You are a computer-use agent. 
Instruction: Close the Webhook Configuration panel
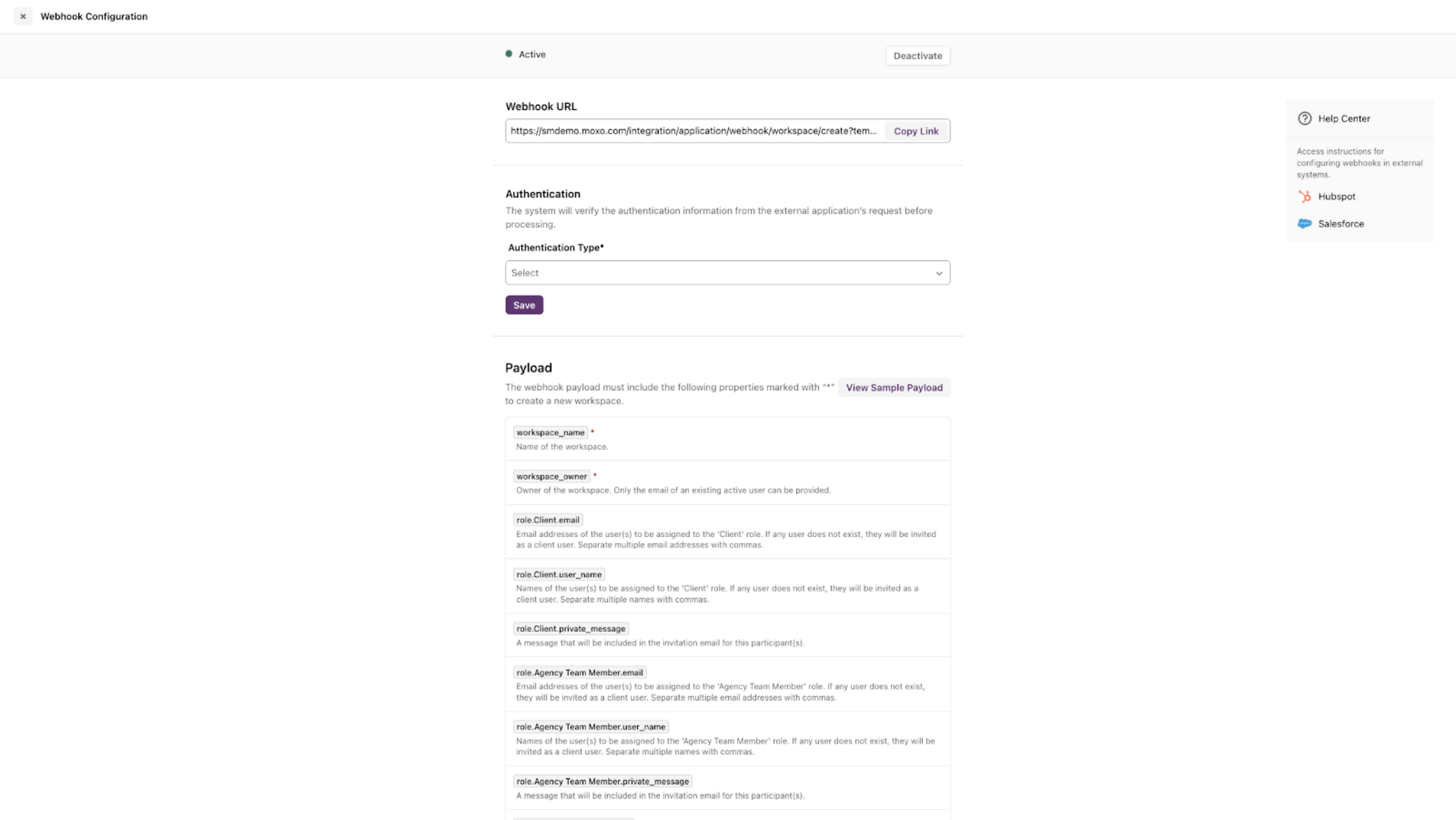tap(23, 16)
